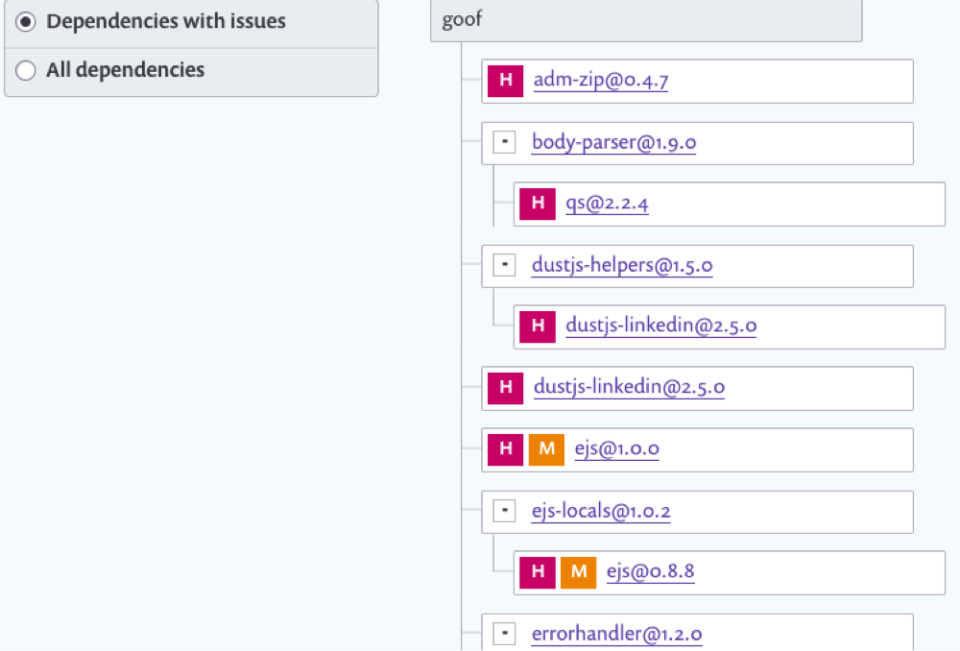
Task: Click the High severity badge on adm-zip@0.4.7
Action: point(505,81)
